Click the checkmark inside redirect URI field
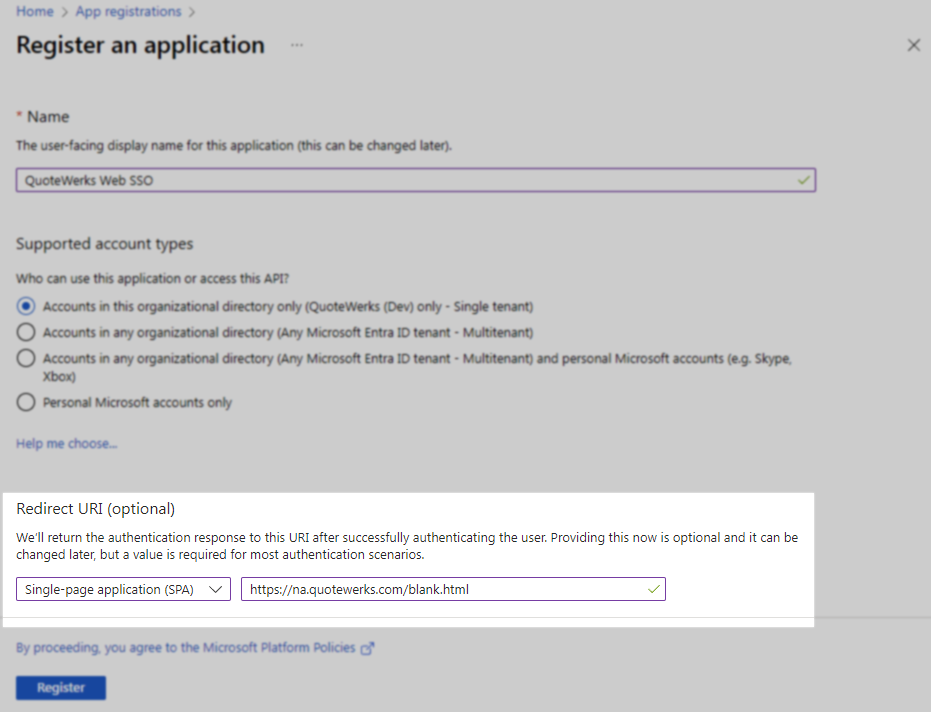This screenshot has height=712, width=931. [x=653, y=589]
